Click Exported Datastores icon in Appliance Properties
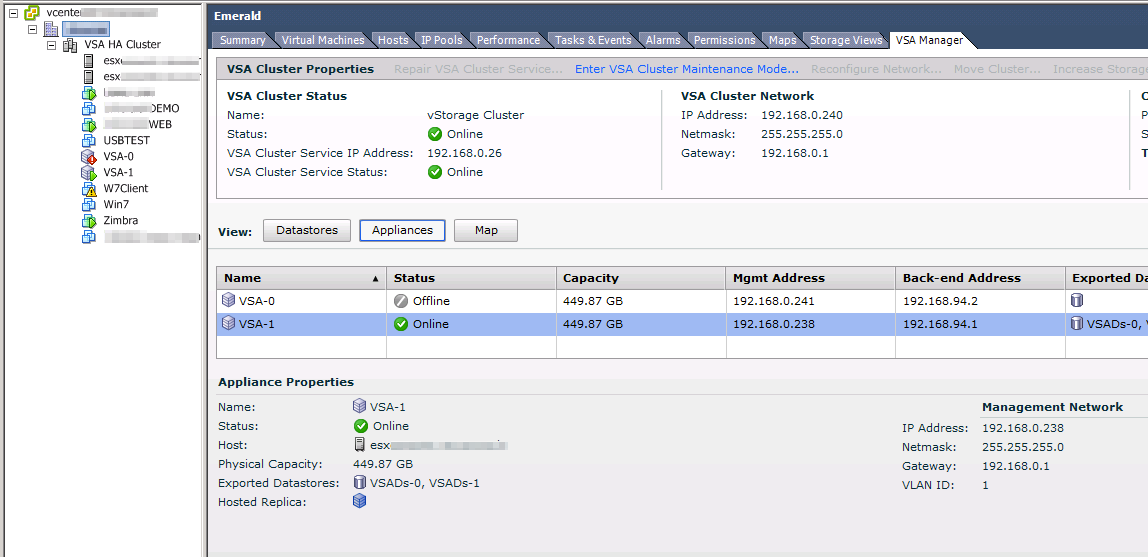1148x557 pixels. coord(359,482)
